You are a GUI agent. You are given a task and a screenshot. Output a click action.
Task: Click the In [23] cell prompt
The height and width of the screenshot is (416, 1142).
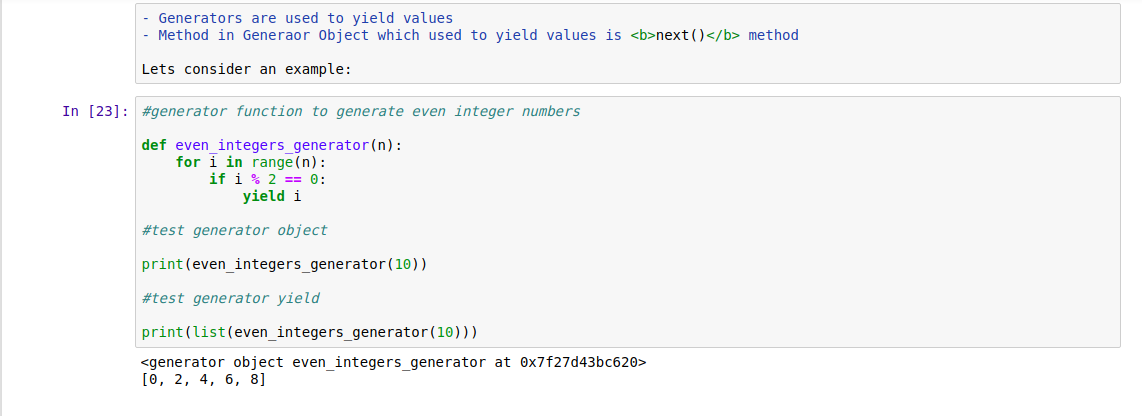pyautogui.click(x=95, y=111)
